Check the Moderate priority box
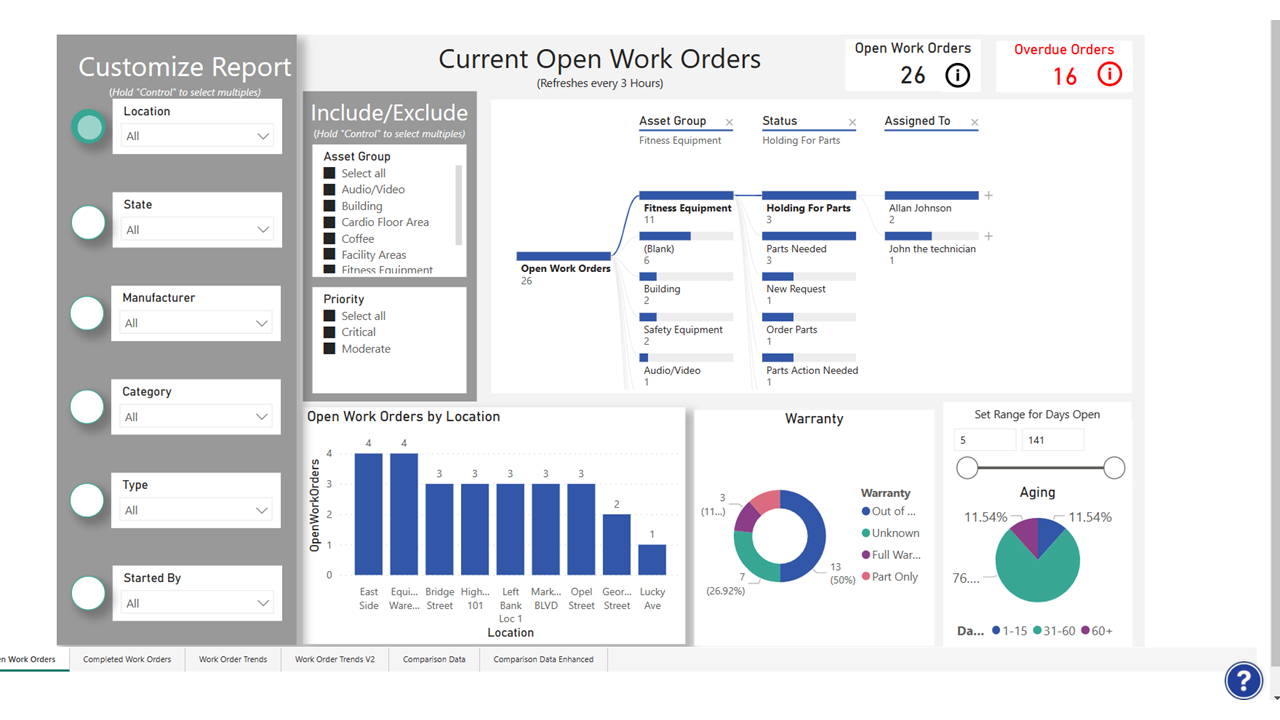Screen dimensions: 1280x720 (329, 349)
